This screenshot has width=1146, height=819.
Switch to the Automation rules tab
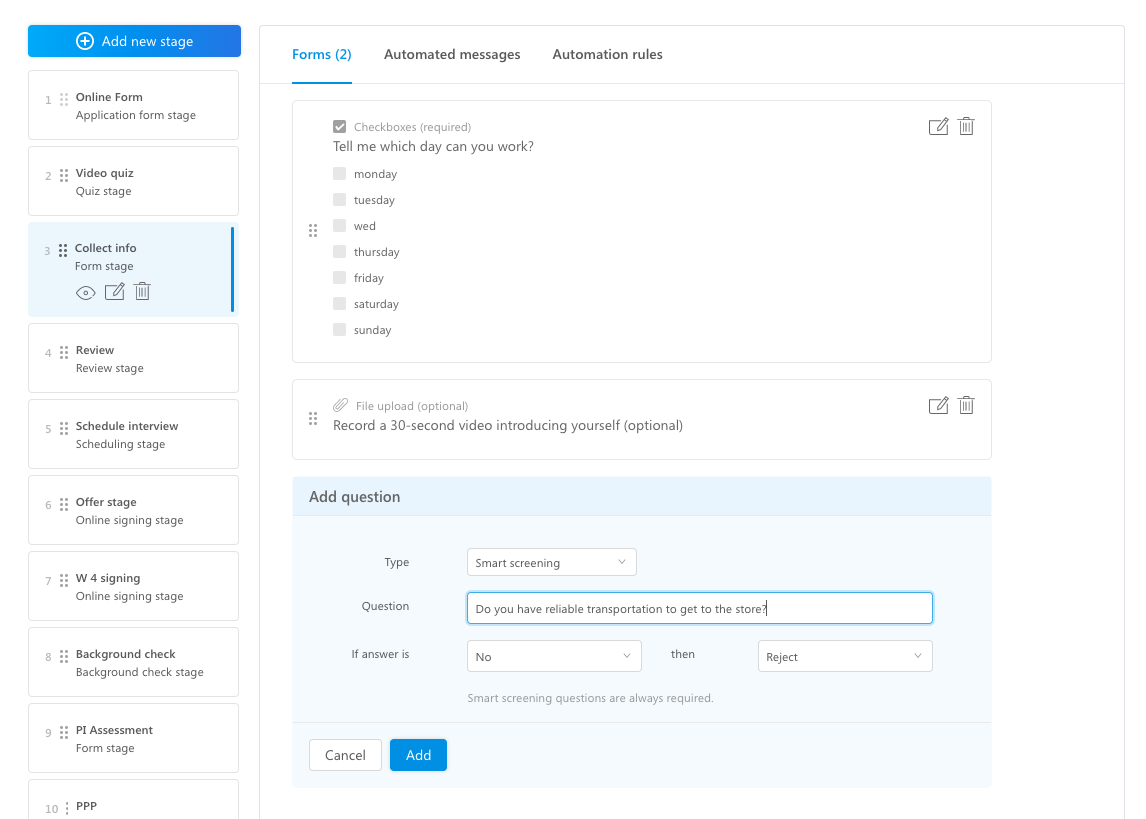tap(607, 54)
